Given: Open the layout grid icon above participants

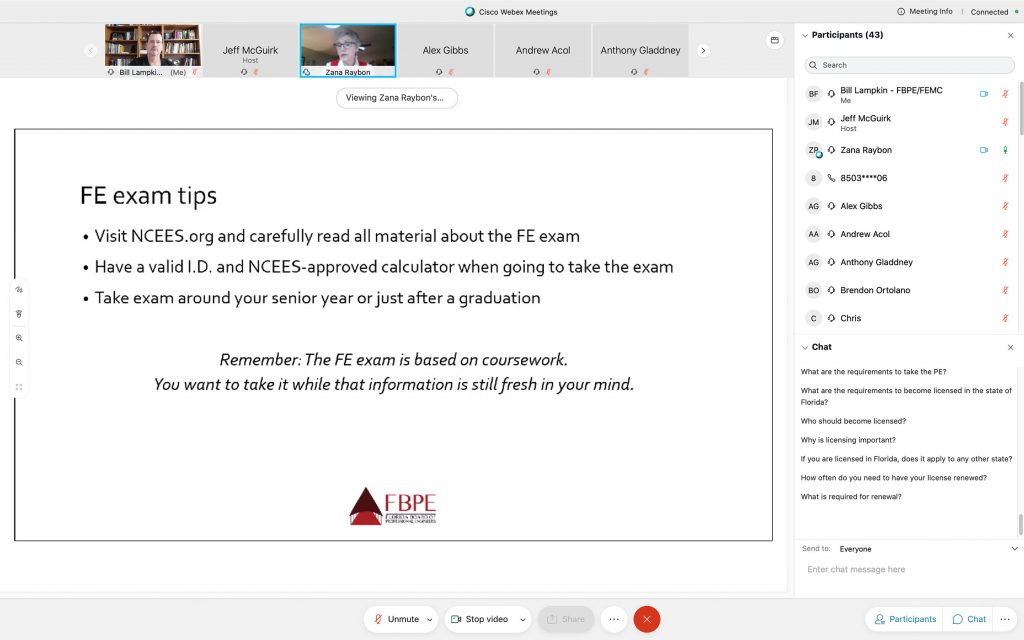Looking at the screenshot, I should 774,41.
